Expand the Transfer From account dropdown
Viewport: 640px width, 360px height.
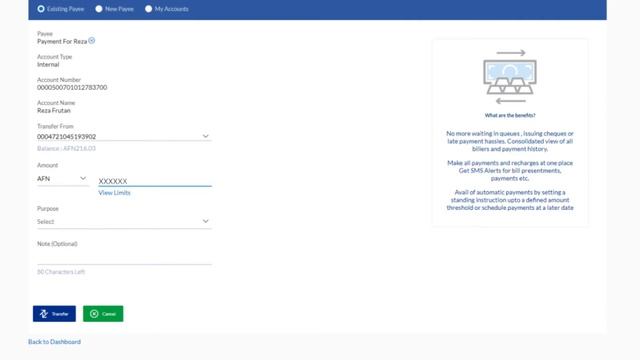(124, 136)
